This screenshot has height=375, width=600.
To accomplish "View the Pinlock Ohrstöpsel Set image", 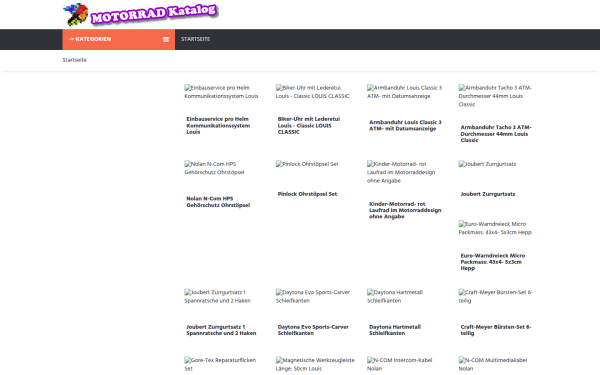I will click(307, 164).
